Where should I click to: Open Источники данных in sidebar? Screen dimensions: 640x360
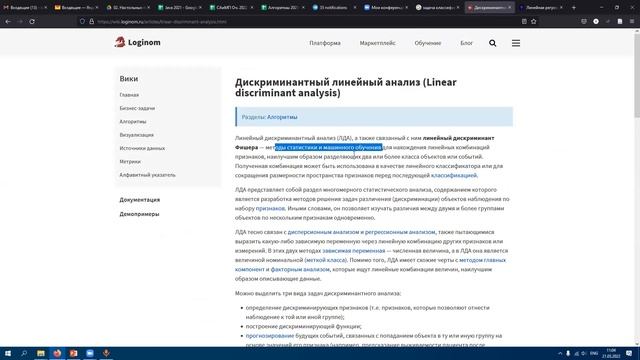142,148
